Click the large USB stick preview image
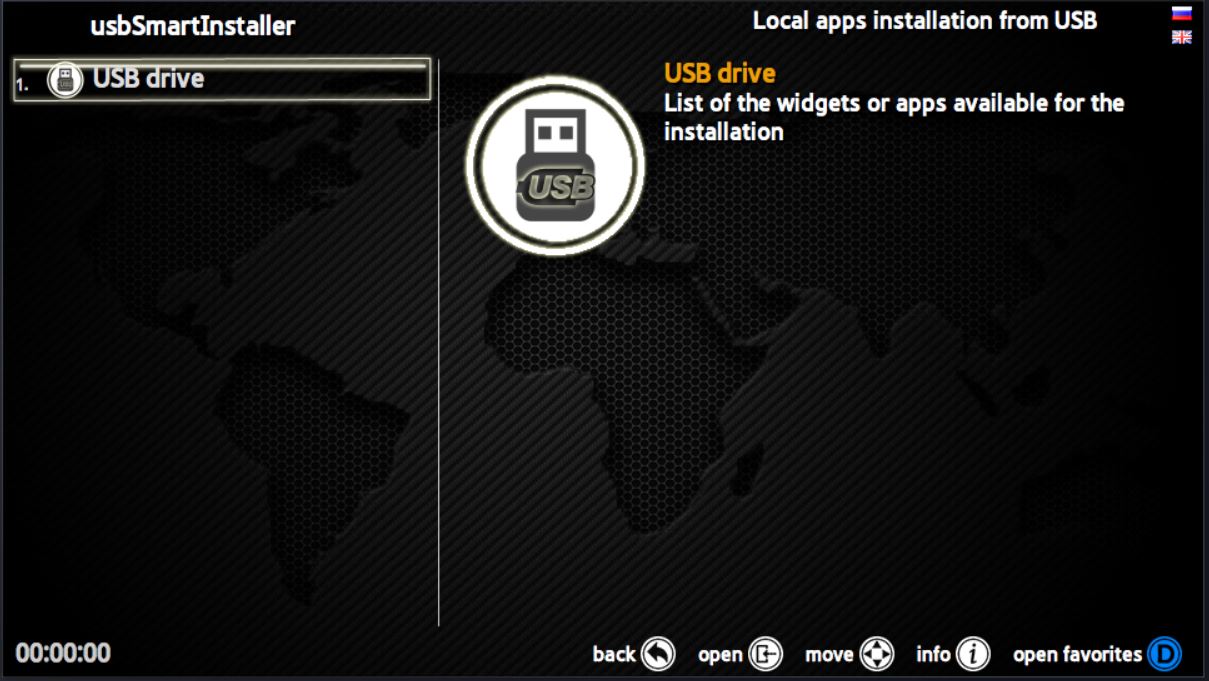Image resolution: width=1209 pixels, height=681 pixels. [x=555, y=166]
